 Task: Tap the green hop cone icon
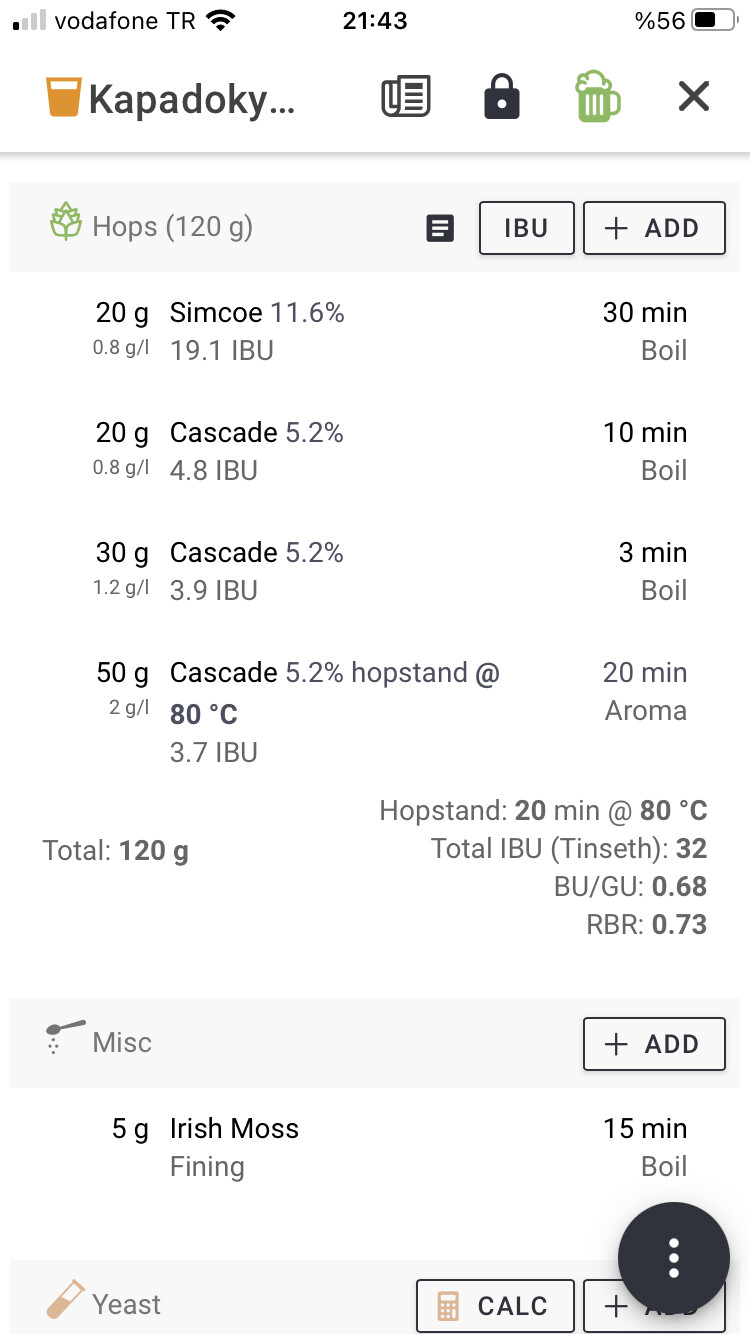(x=66, y=222)
